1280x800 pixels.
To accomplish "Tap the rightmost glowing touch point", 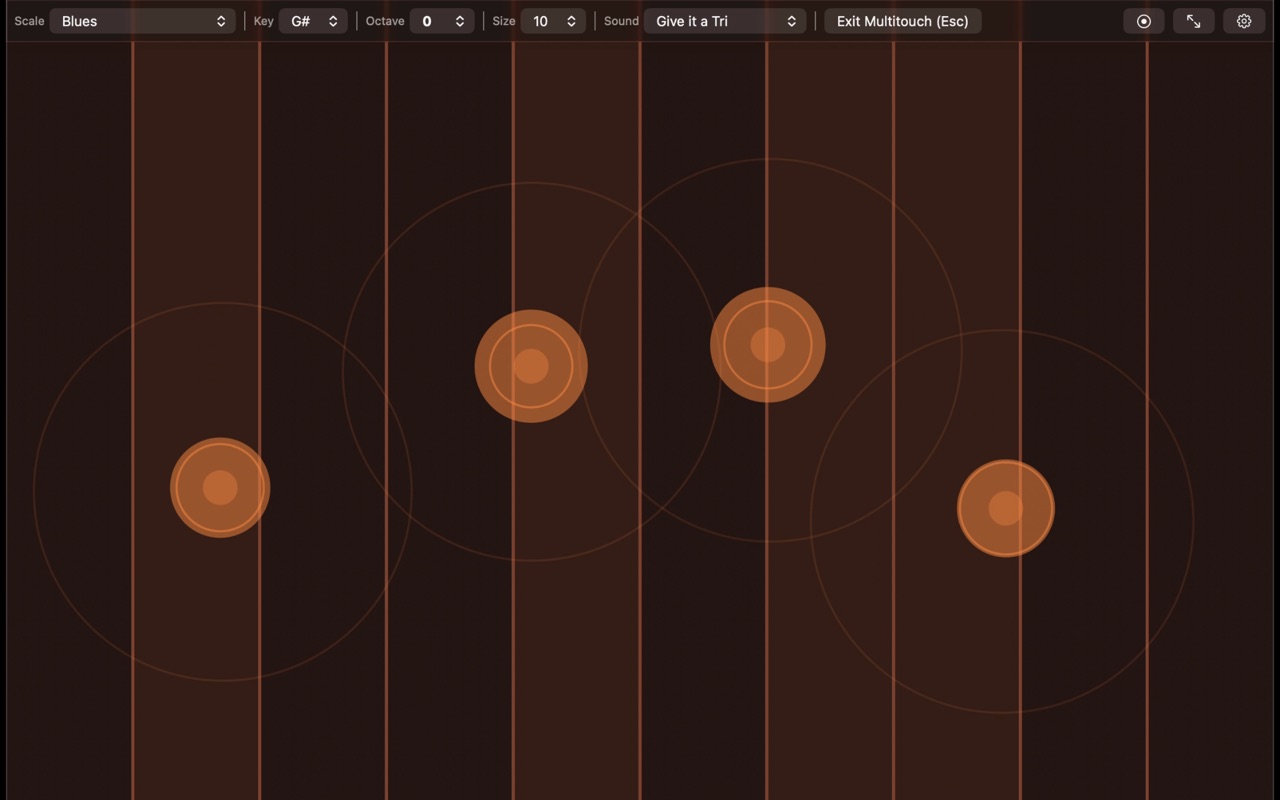I will (x=1006, y=508).
